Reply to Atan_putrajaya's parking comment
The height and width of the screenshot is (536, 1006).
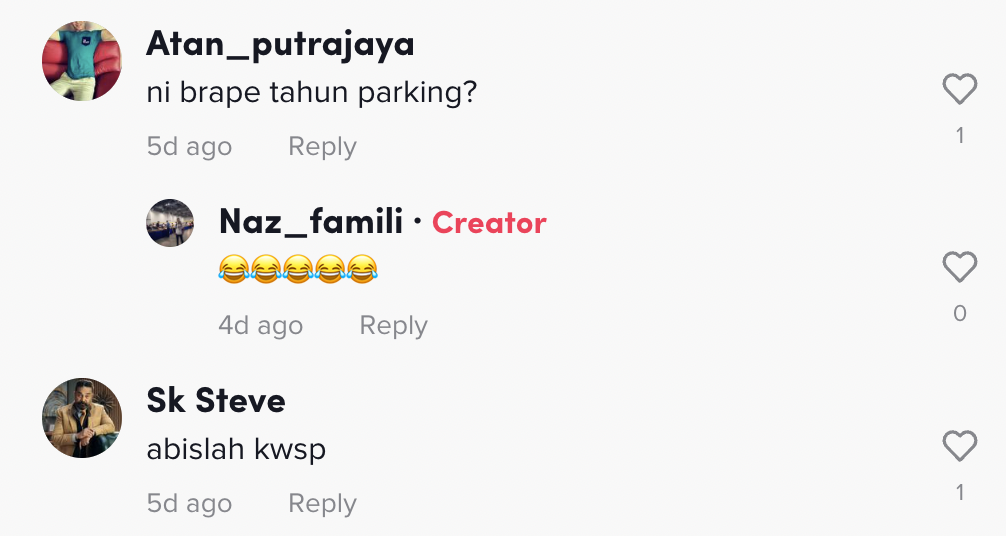click(322, 146)
